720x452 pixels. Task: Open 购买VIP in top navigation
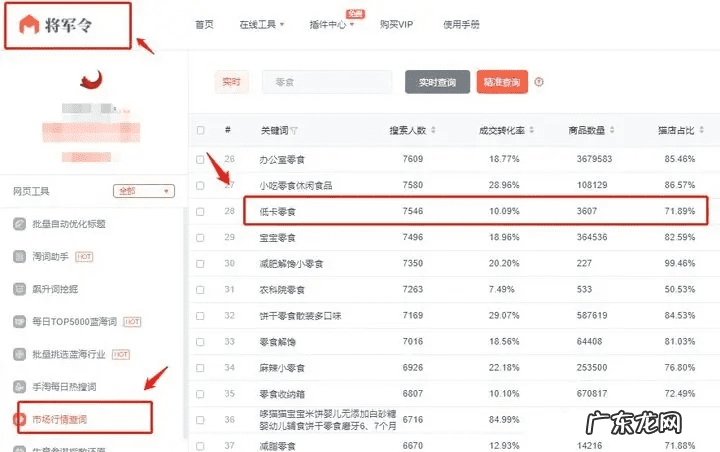click(396, 24)
